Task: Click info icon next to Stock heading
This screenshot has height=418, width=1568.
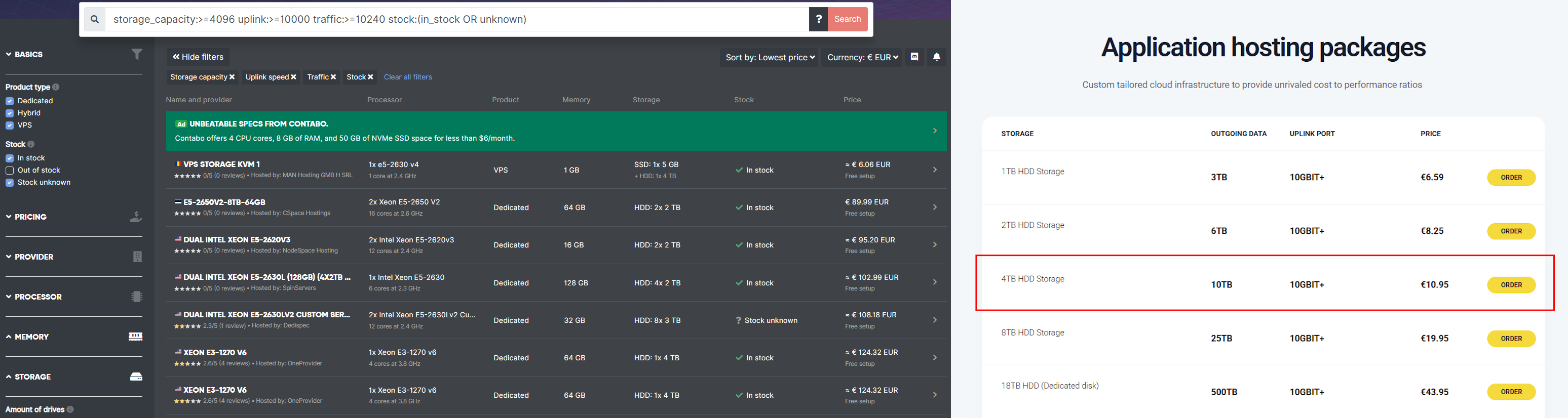Action: 31,144
